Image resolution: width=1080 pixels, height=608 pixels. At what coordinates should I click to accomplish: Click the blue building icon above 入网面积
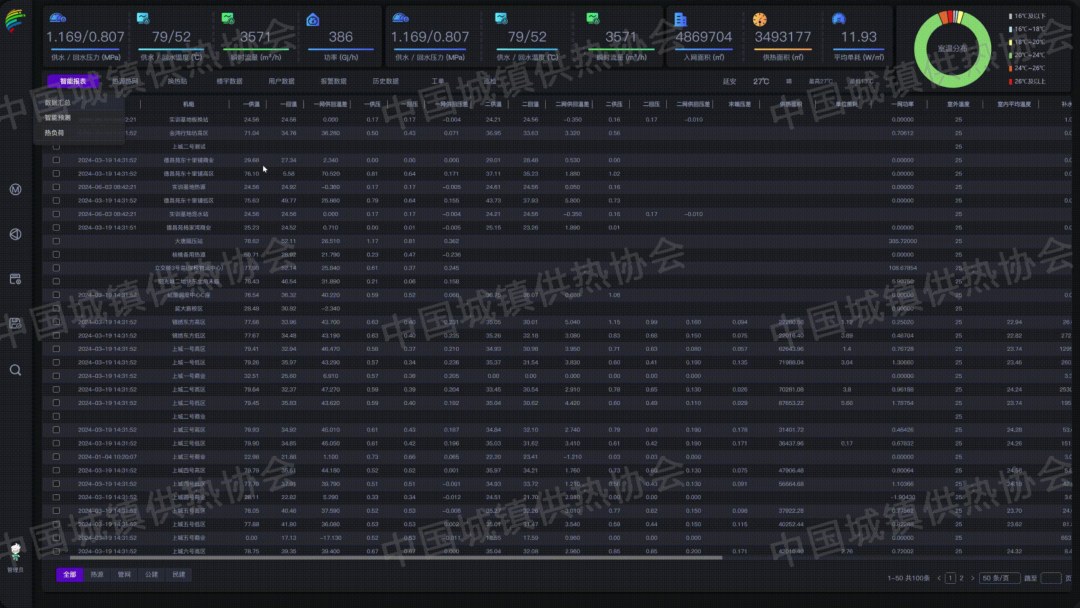pyautogui.click(x=681, y=19)
